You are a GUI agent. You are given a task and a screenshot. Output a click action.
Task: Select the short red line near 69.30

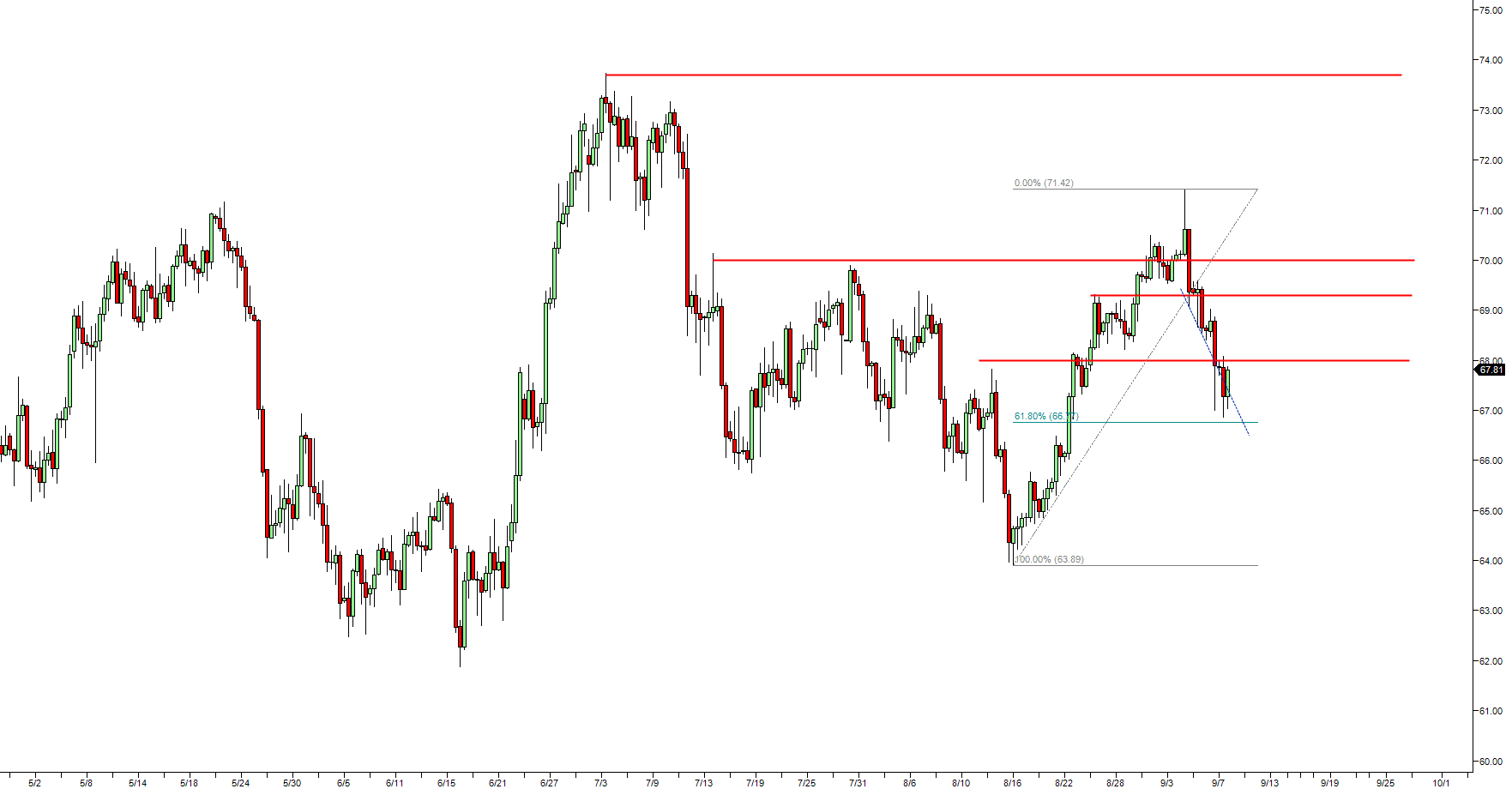coord(1251,296)
